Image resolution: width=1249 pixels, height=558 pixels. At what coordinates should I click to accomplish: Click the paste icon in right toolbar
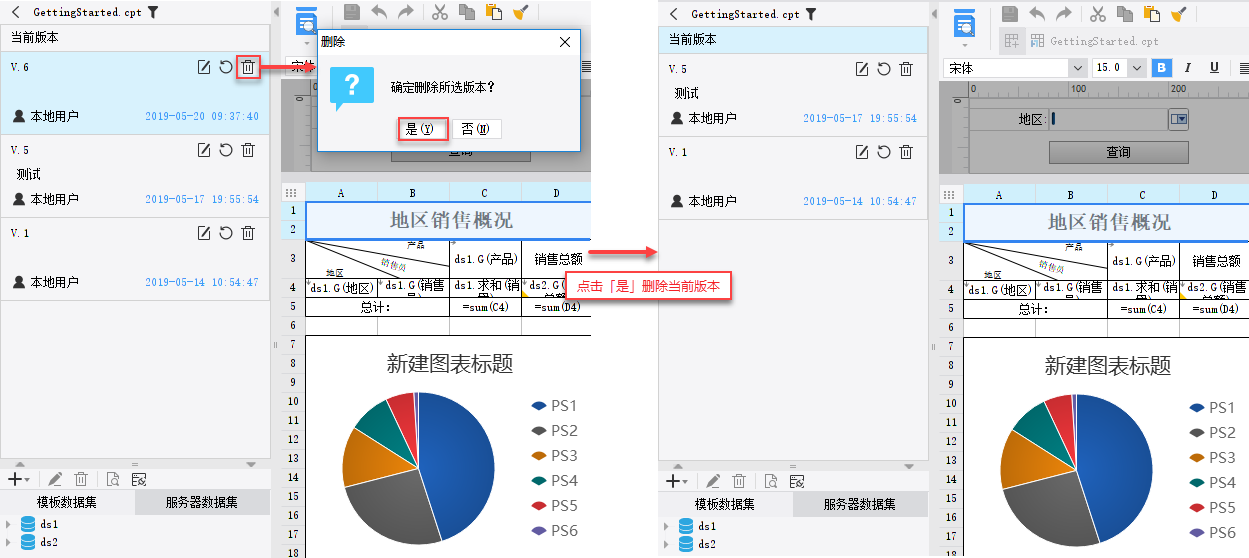1152,14
